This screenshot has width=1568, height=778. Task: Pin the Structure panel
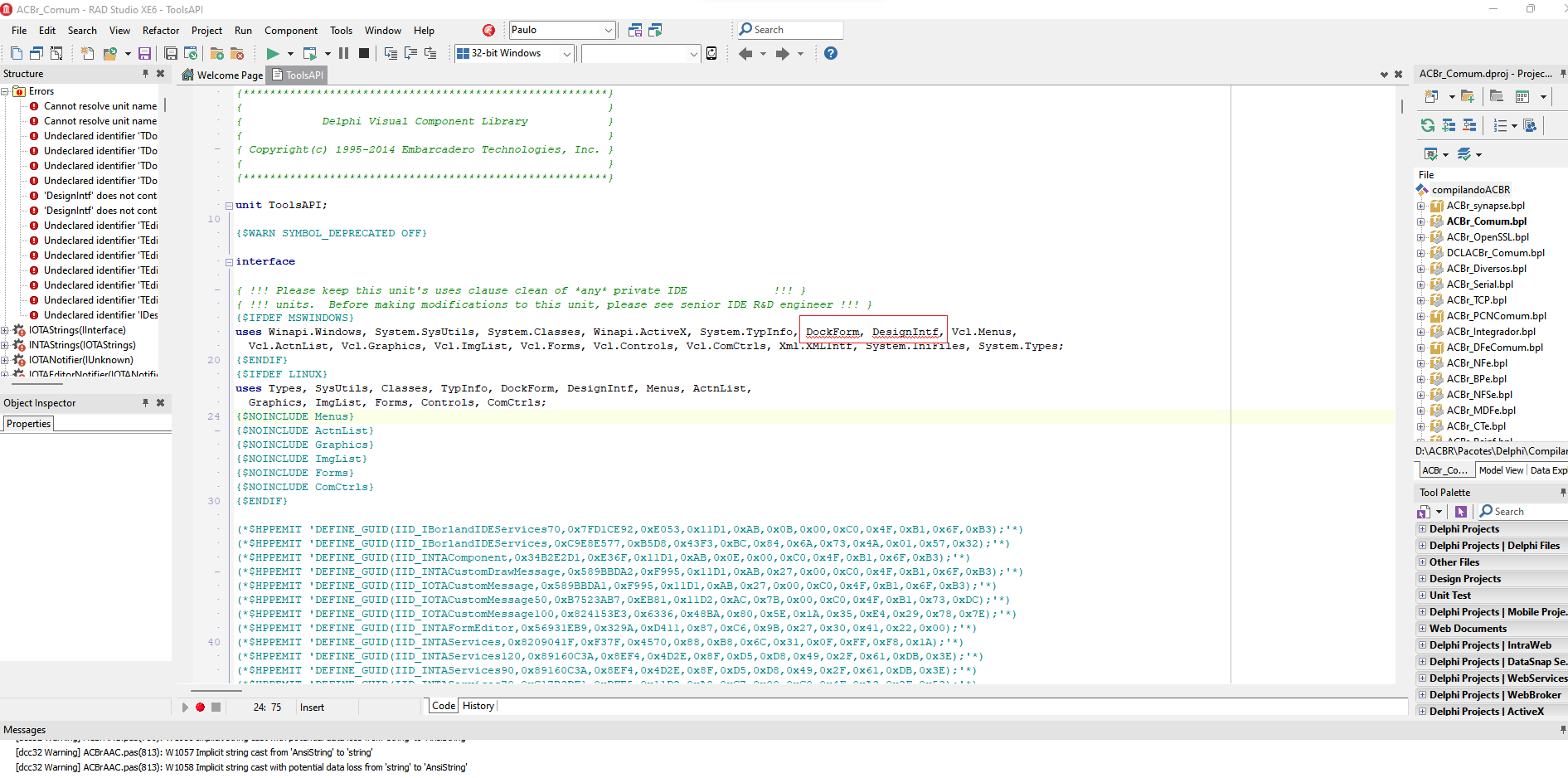146,74
